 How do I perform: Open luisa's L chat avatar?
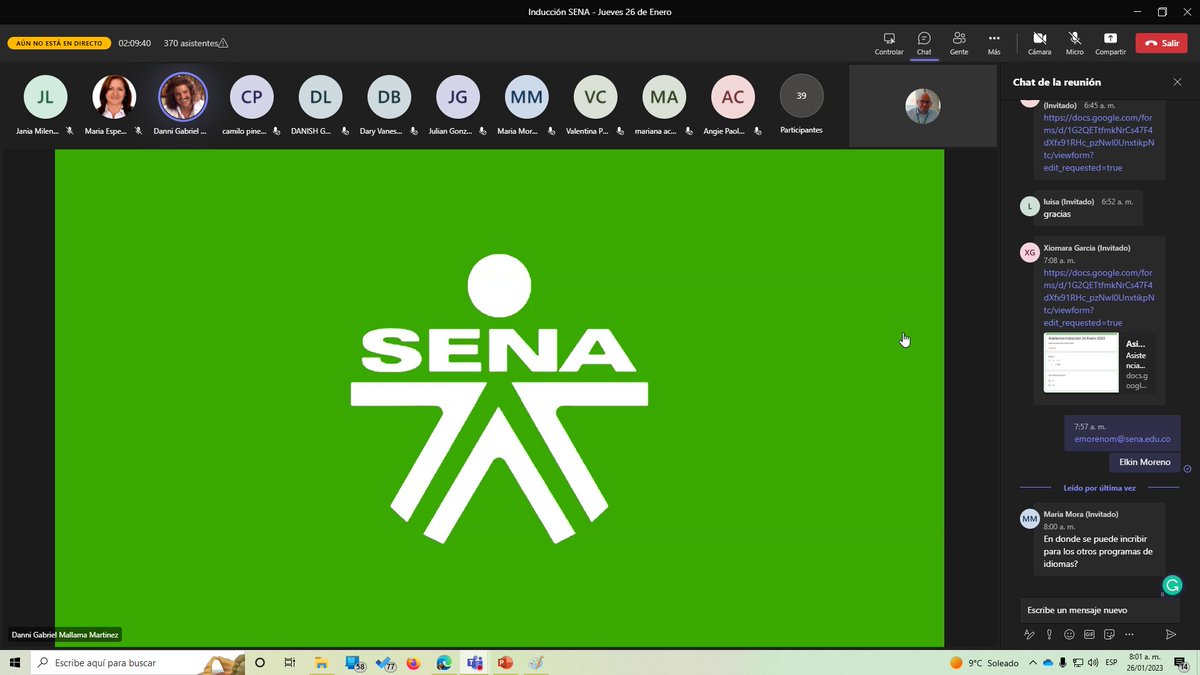tap(1029, 206)
